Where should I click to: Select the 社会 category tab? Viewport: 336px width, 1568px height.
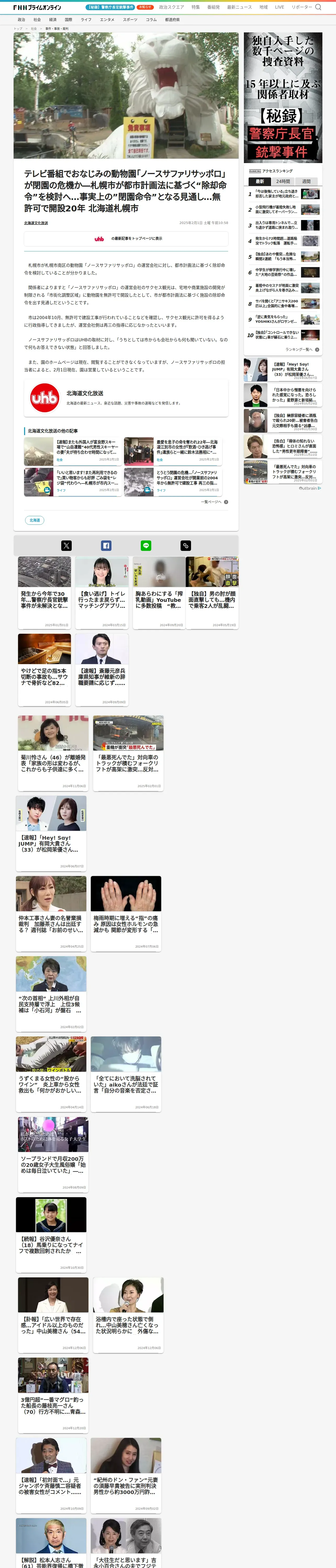(x=37, y=20)
